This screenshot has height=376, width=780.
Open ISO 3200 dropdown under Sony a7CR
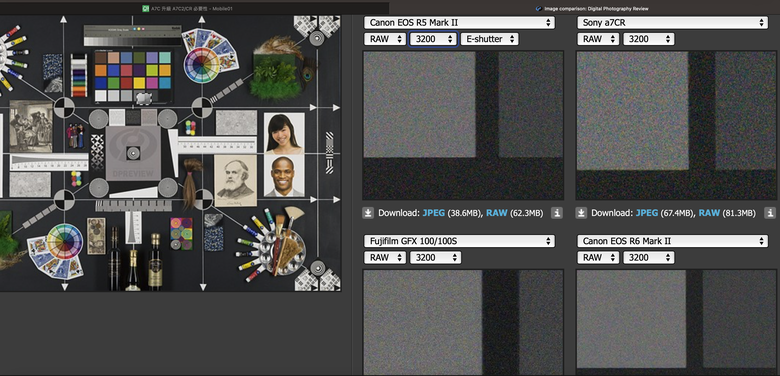click(x=649, y=39)
